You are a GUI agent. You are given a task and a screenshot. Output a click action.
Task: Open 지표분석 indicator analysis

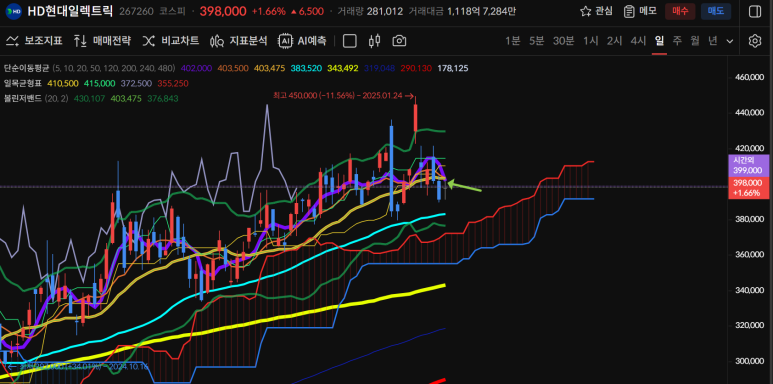click(238, 41)
